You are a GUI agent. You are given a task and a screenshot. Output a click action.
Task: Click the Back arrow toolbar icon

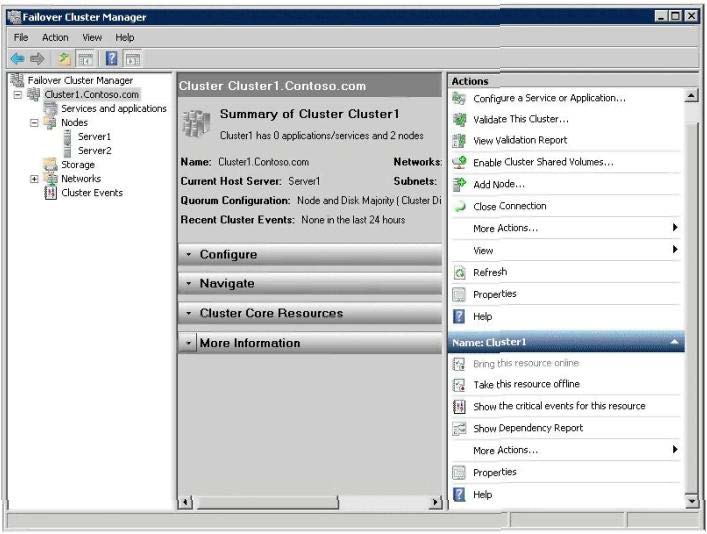(18, 59)
